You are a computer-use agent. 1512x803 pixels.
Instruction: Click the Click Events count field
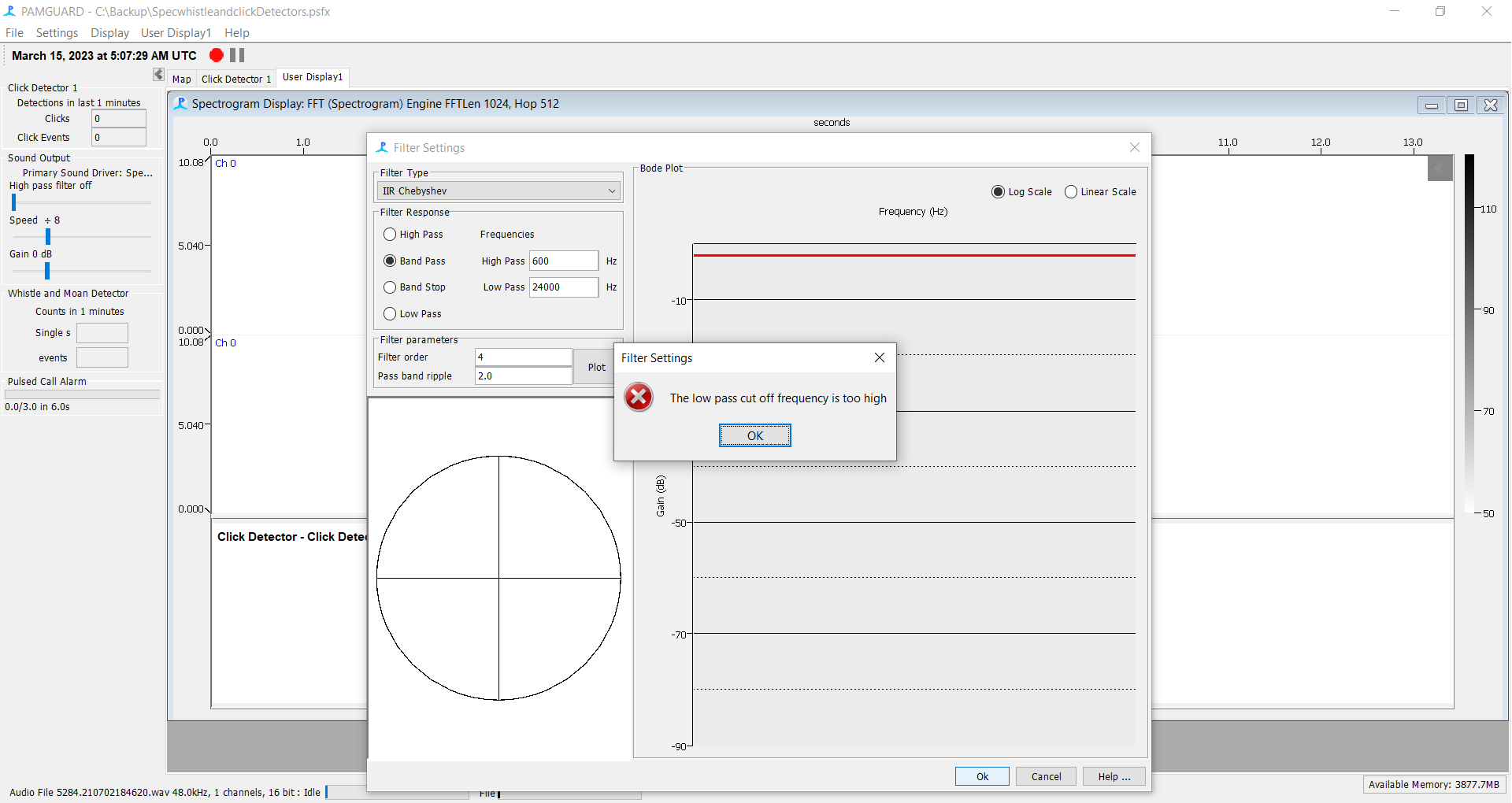pyautogui.click(x=119, y=138)
